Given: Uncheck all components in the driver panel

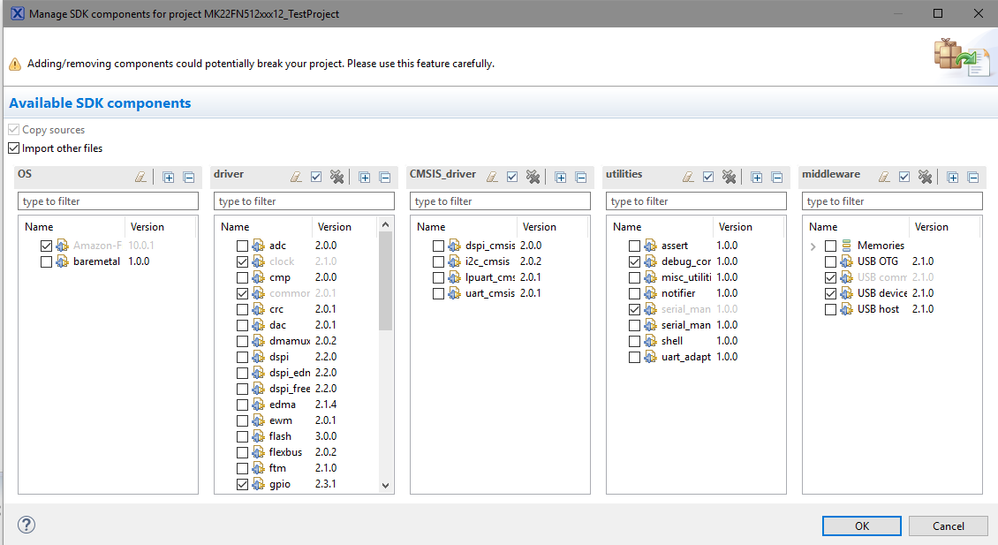Looking at the screenshot, I should pyautogui.click(x=337, y=177).
